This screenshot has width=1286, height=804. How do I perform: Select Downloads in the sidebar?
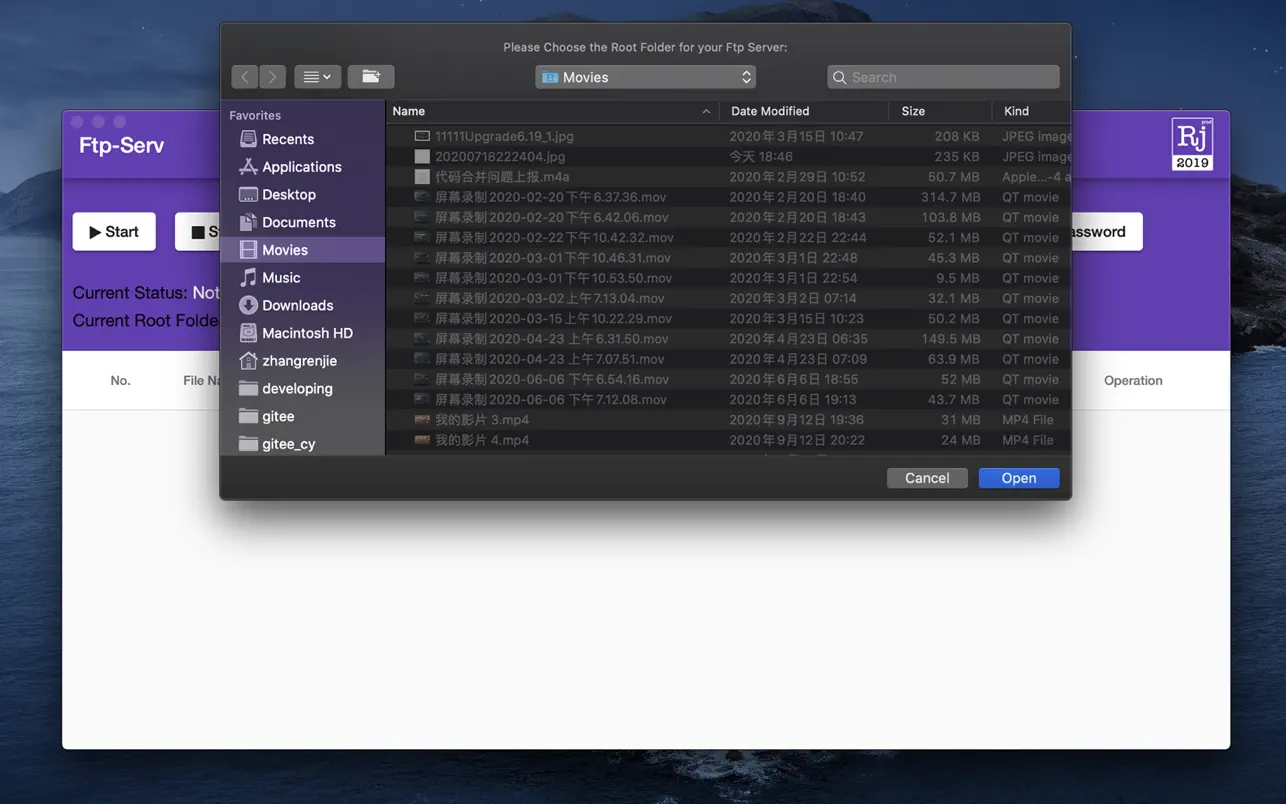[297, 305]
